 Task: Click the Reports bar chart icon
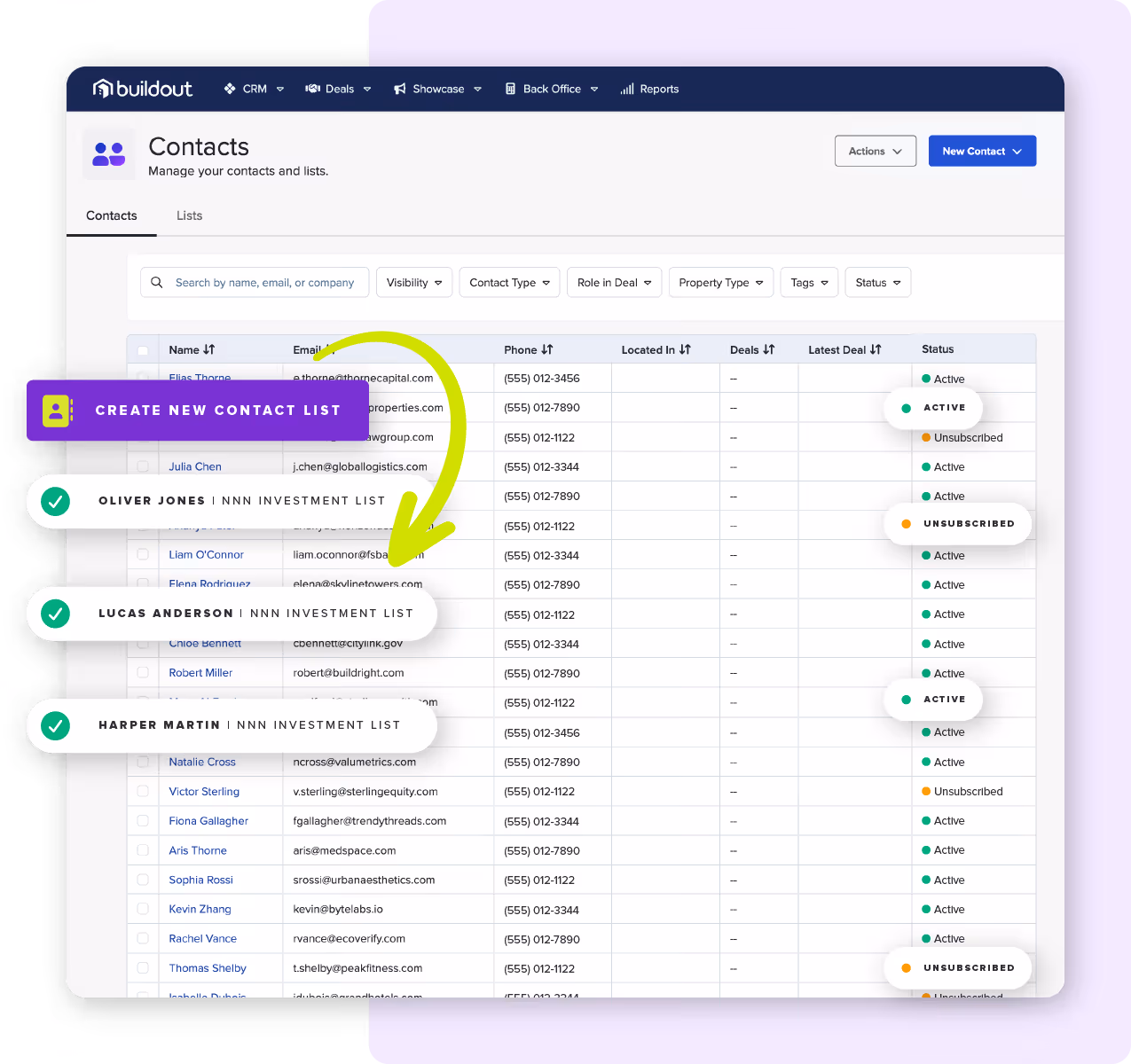[627, 88]
